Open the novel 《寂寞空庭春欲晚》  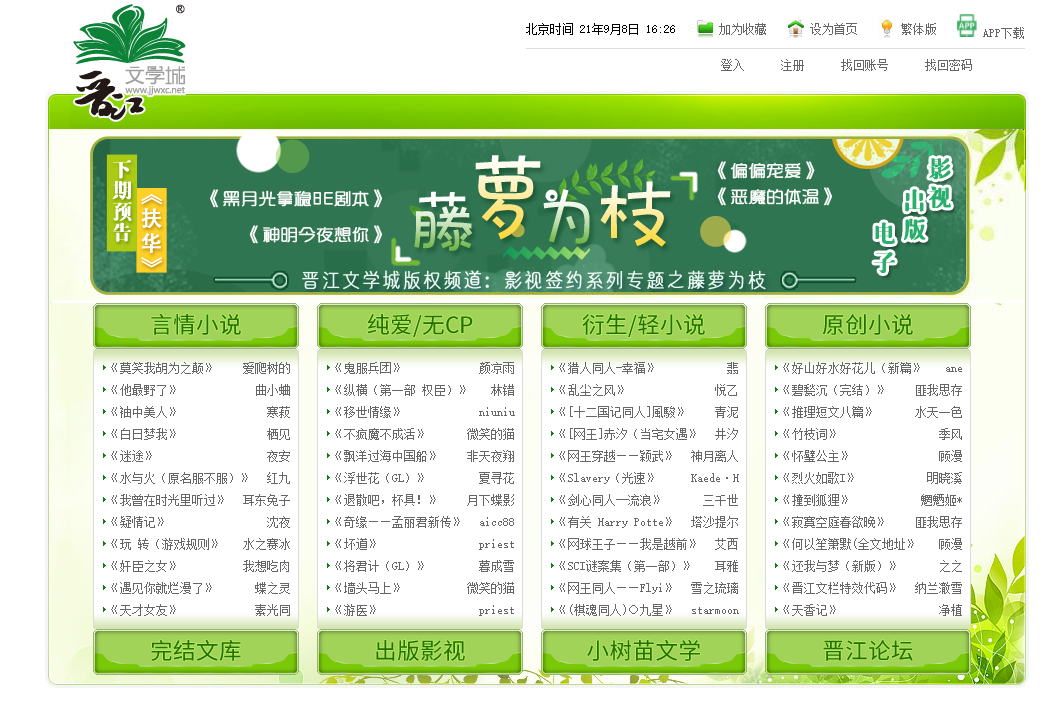tap(833, 522)
